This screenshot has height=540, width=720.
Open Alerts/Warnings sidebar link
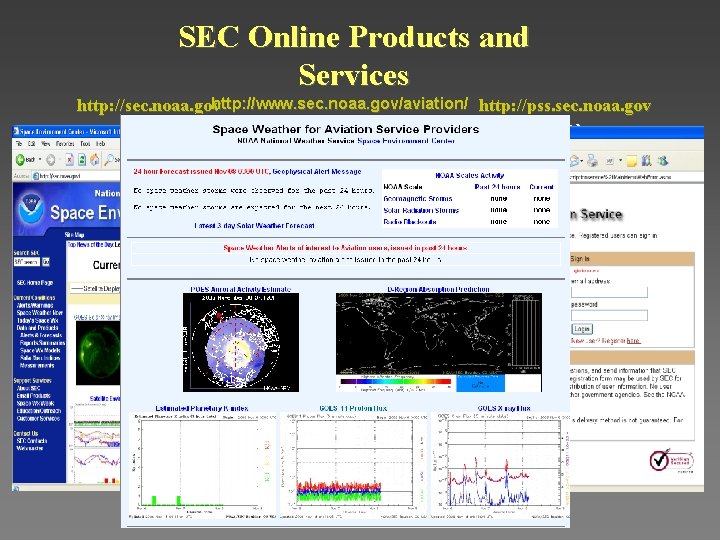35,305
